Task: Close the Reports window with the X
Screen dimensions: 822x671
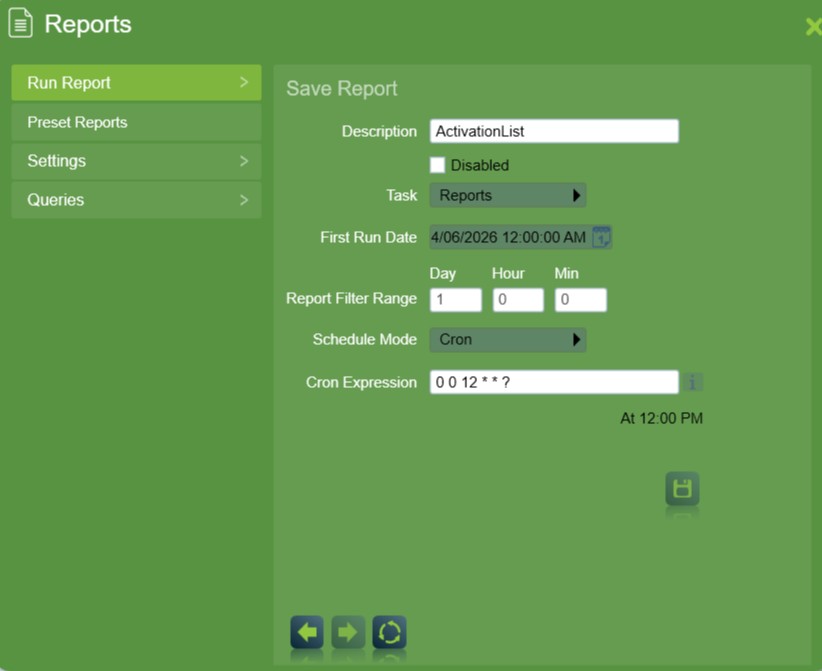Action: click(814, 26)
